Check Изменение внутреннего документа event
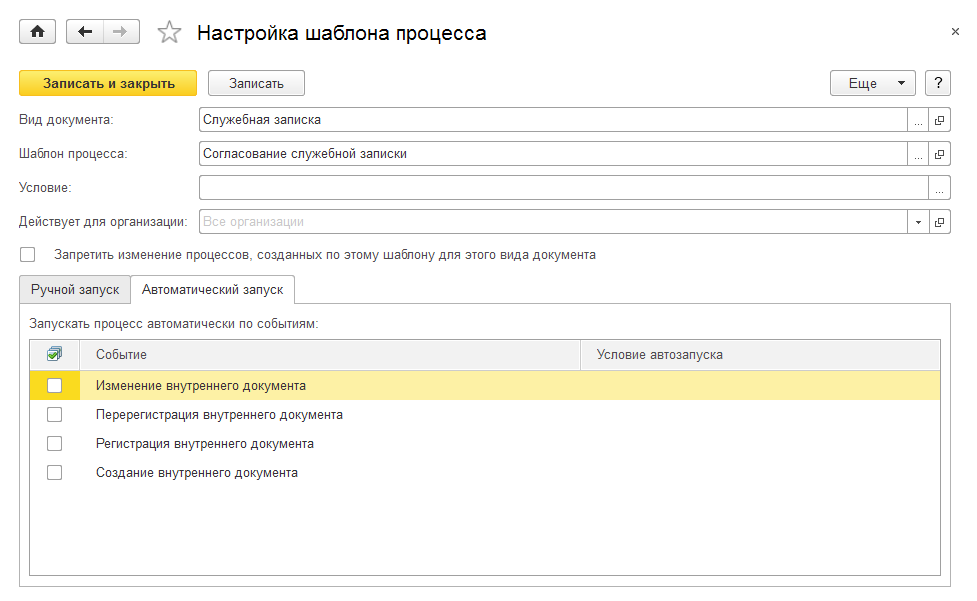This screenshot has width=977, height=601. point(54,385)
